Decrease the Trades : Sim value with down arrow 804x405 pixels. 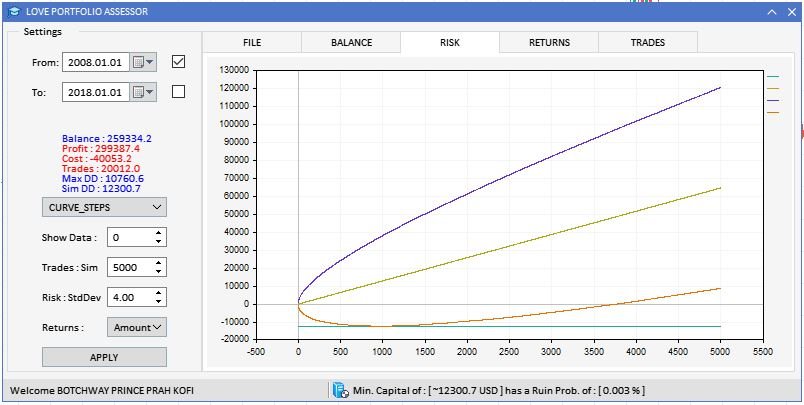click(159, 272)
